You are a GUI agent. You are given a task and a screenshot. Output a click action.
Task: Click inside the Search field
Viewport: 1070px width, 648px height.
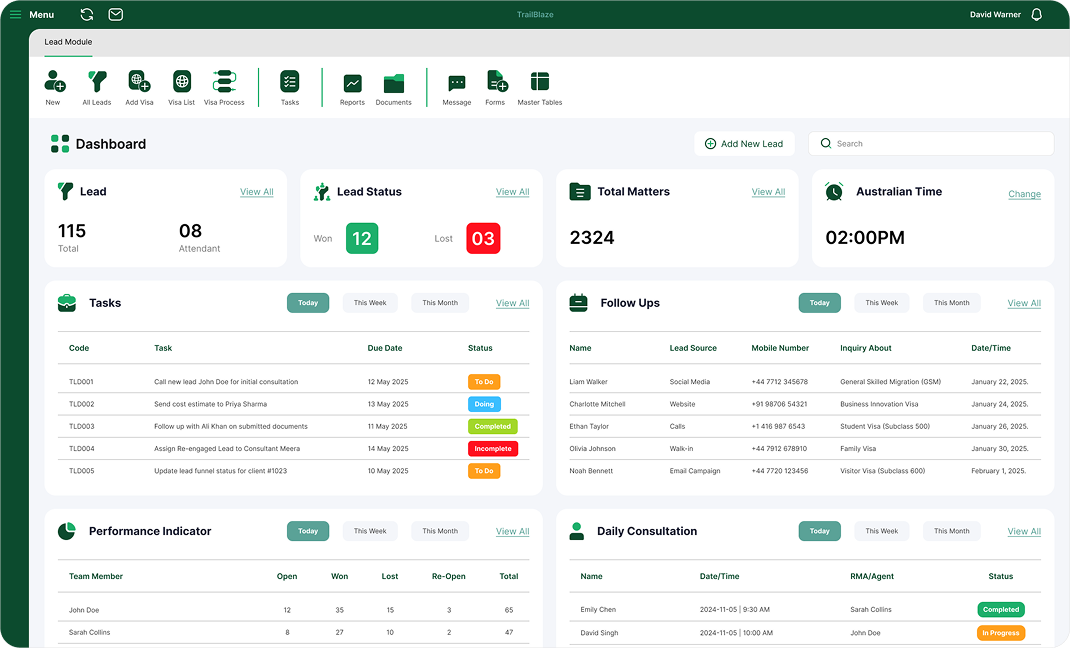930,143
